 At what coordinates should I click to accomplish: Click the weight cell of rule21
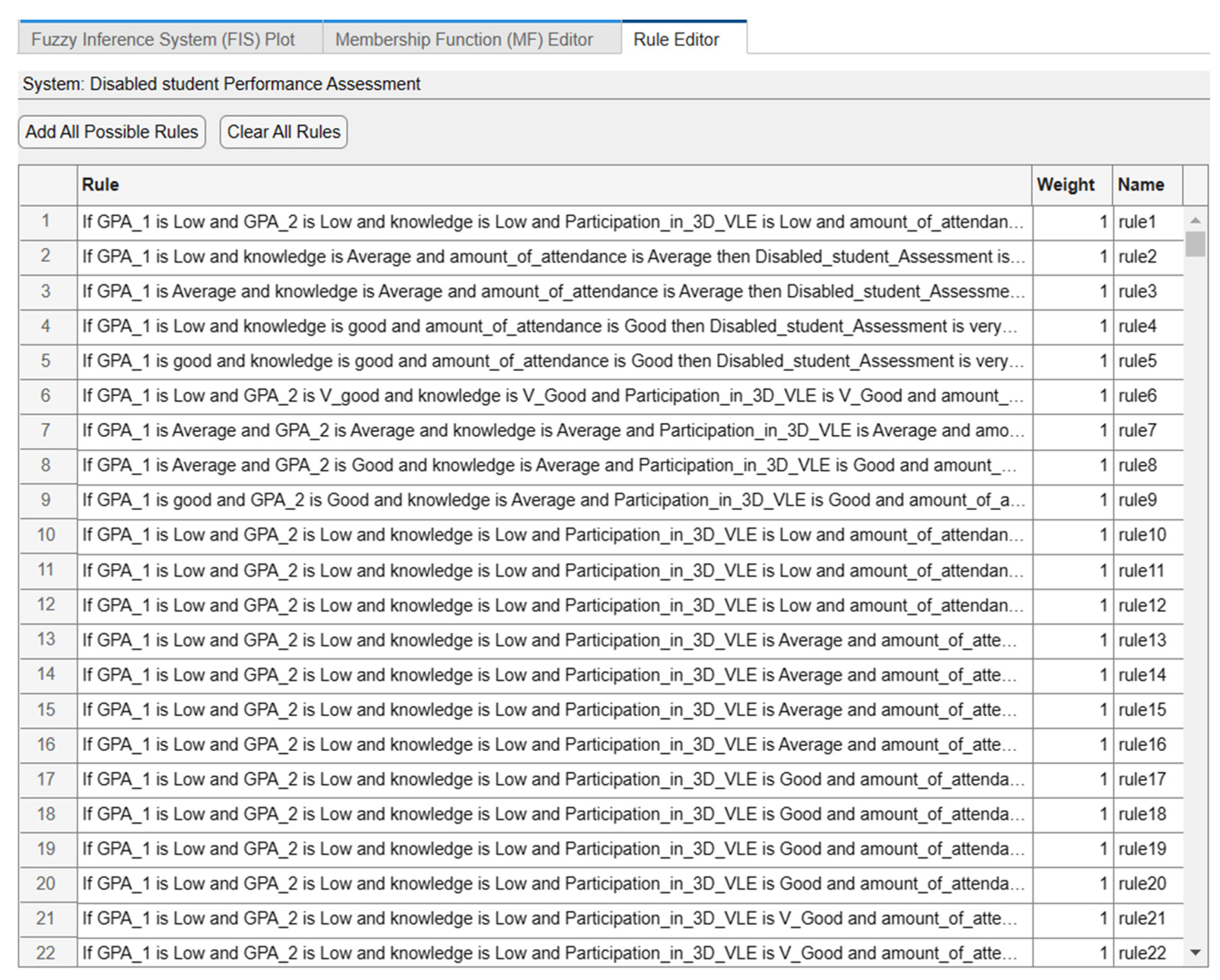[1071, 918]
